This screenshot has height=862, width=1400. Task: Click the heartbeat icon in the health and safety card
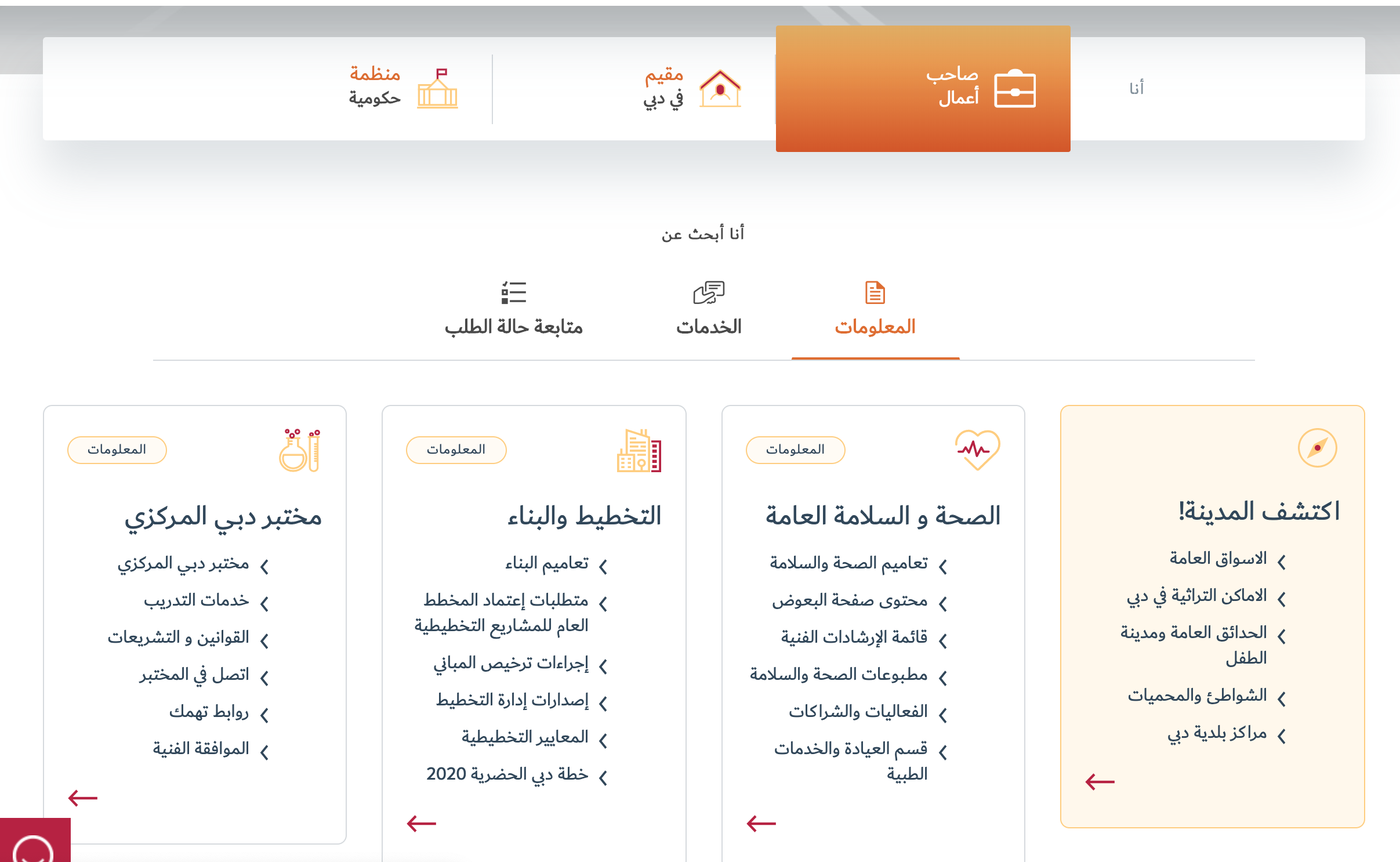coord(977,450)
